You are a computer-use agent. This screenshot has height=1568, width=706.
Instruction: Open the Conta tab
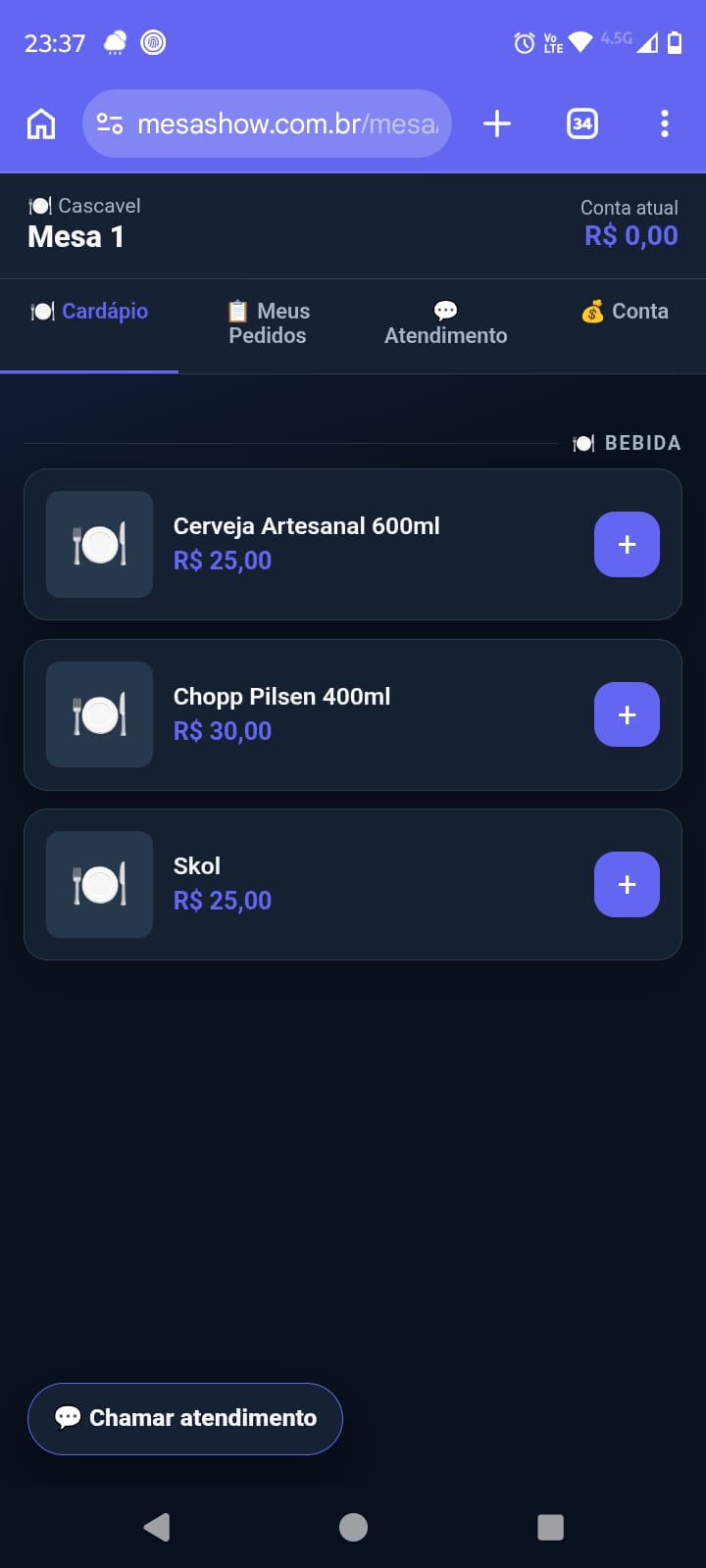click(x=625, y=312)
